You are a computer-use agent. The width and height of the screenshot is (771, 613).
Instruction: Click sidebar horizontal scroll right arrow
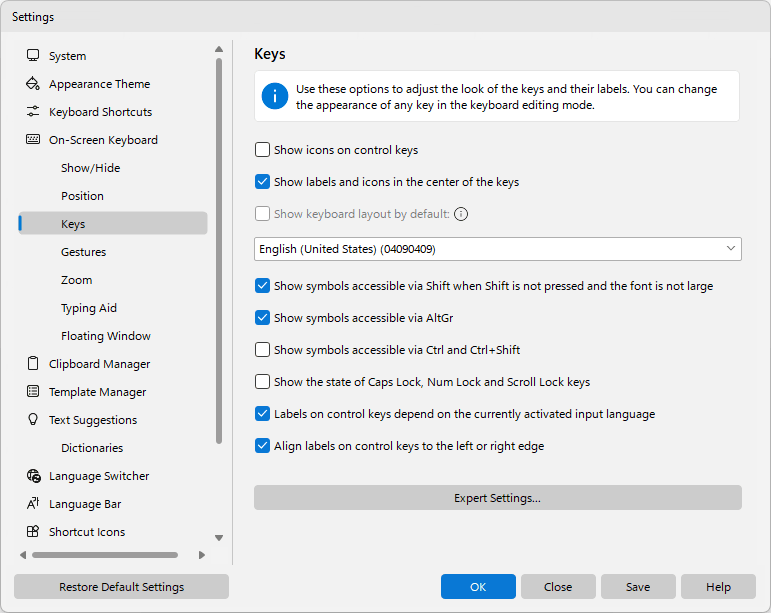(x=202, y=555)
